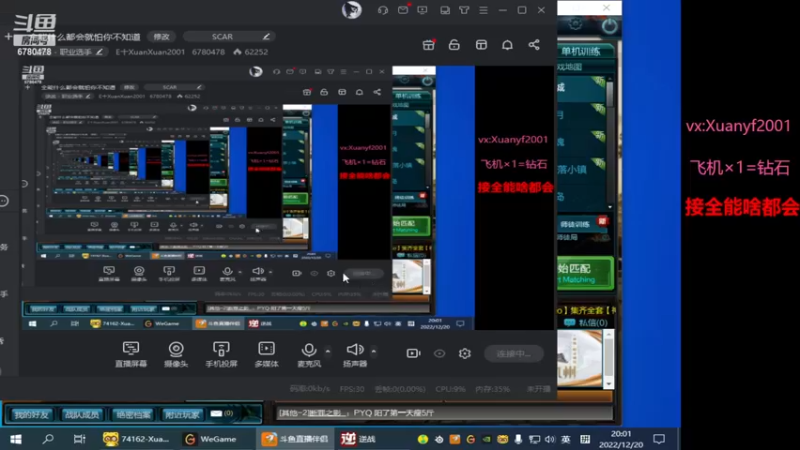
Task: Toggle the preview eye icon
Action: point(439,353)
